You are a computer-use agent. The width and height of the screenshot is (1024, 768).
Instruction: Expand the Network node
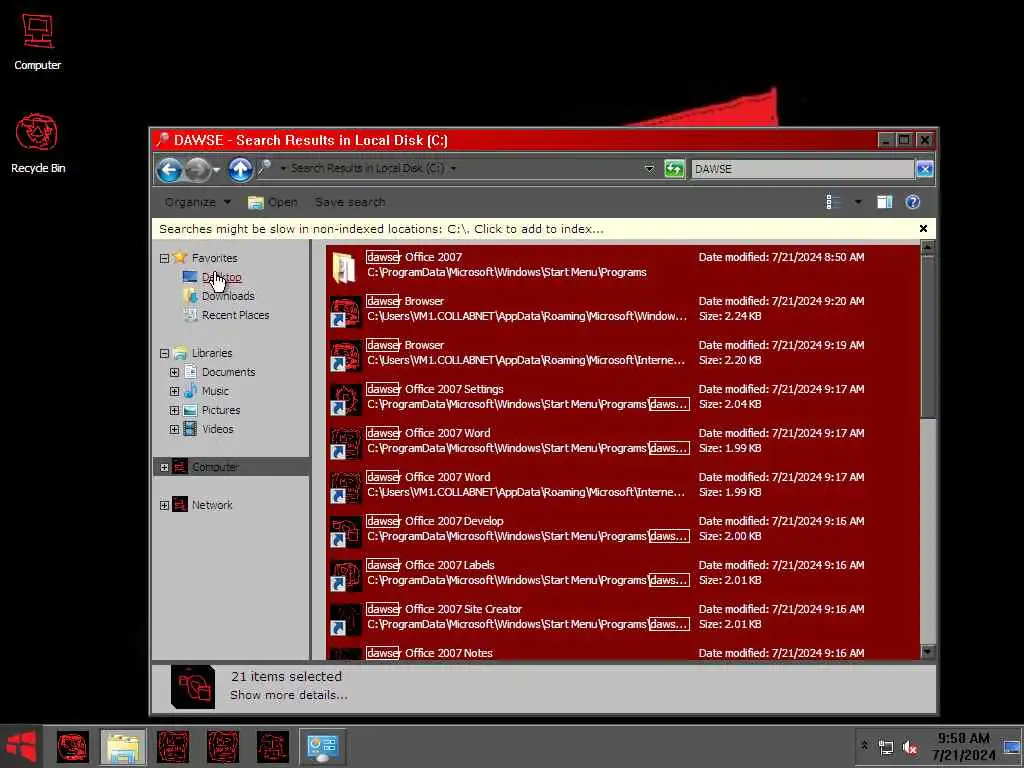pyautogui.click(x=165, y=505)
